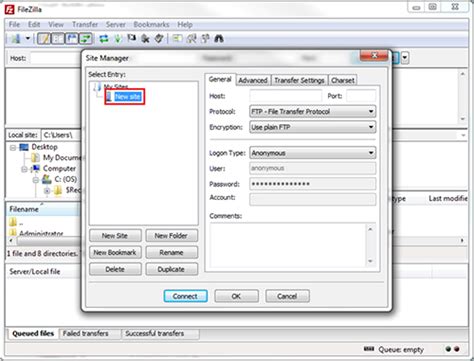Click the Host field in Site Manager
This screenshot has width=474, height=361.
286,96
